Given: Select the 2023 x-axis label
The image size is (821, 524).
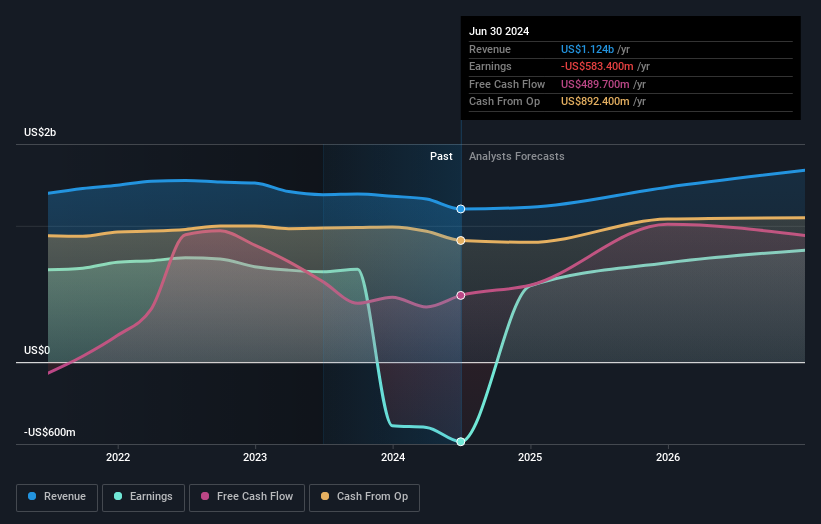Looking at the screenshot, I should [x=255, y=457].
